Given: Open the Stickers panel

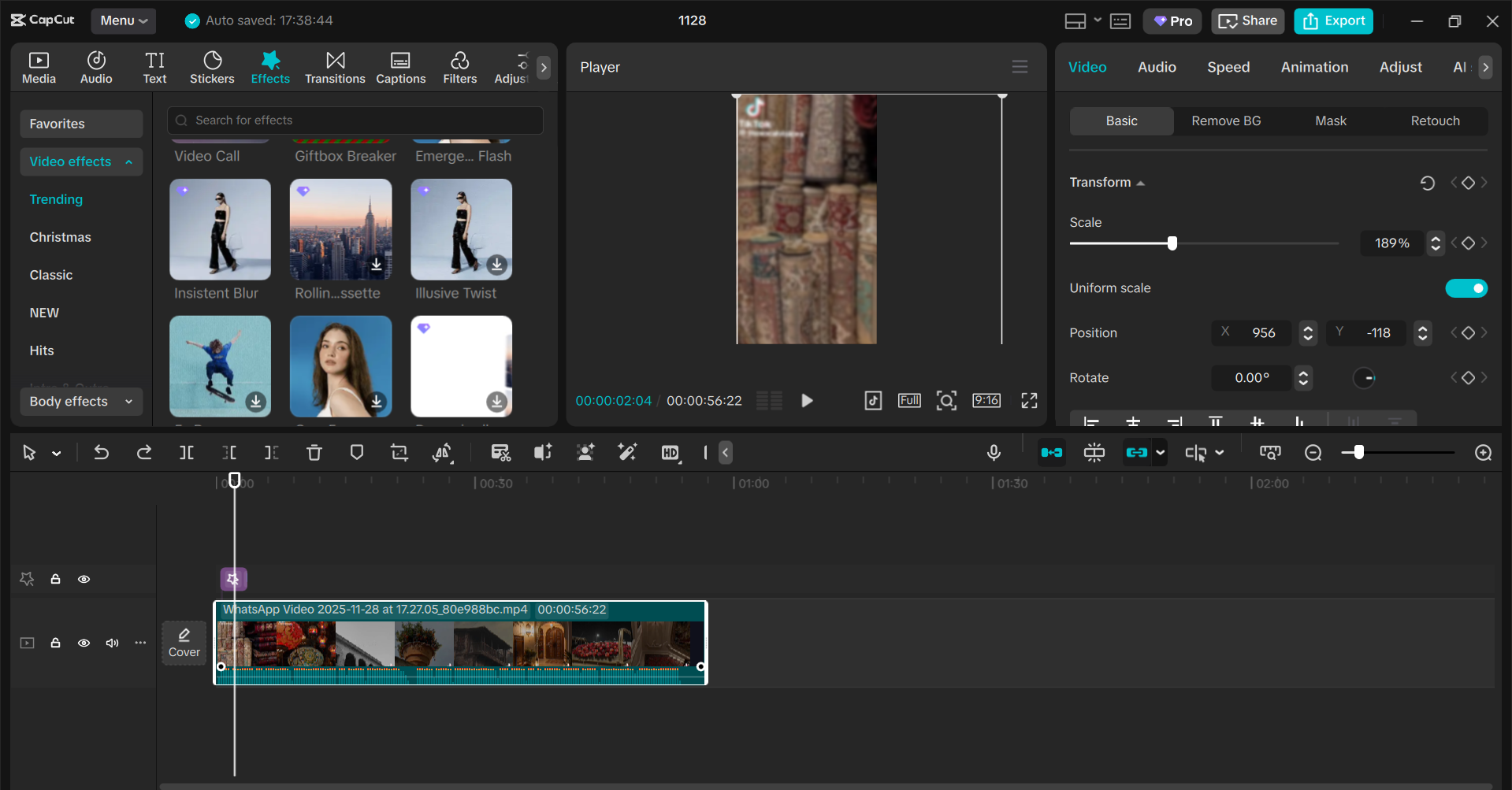Looking at the screenshot, I should [211, 67].
